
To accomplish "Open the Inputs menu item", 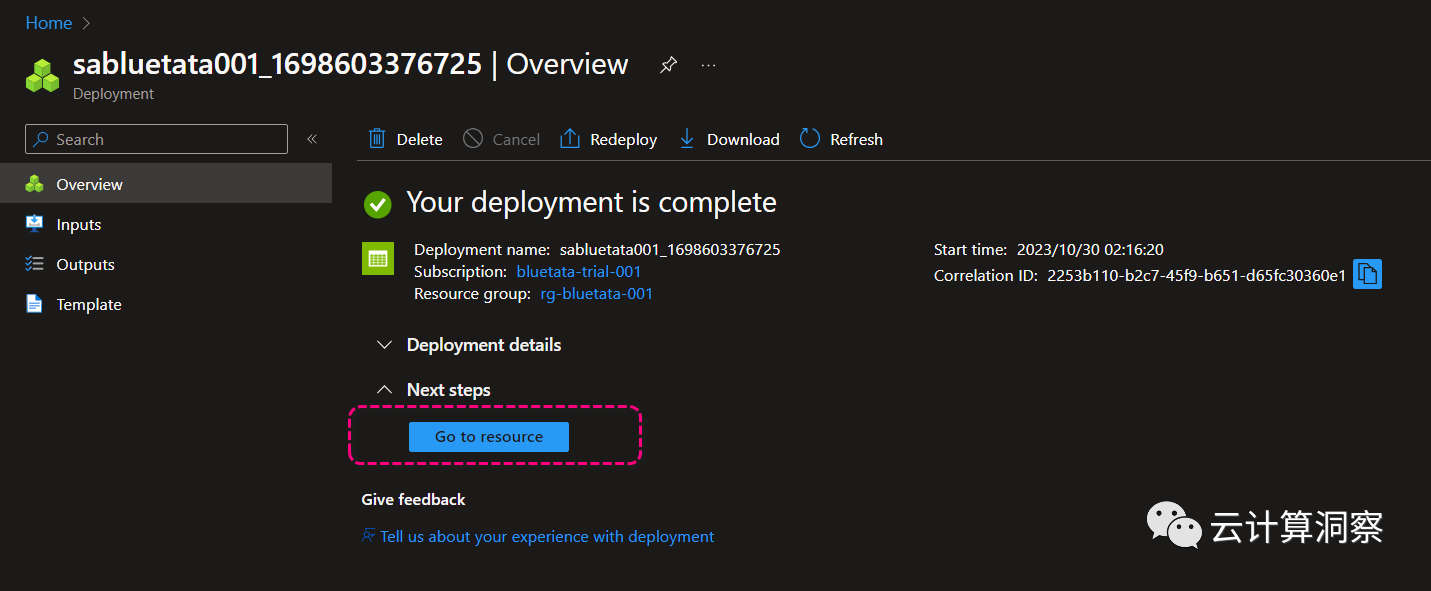I will pyautogui.click(x=79, y=225).
